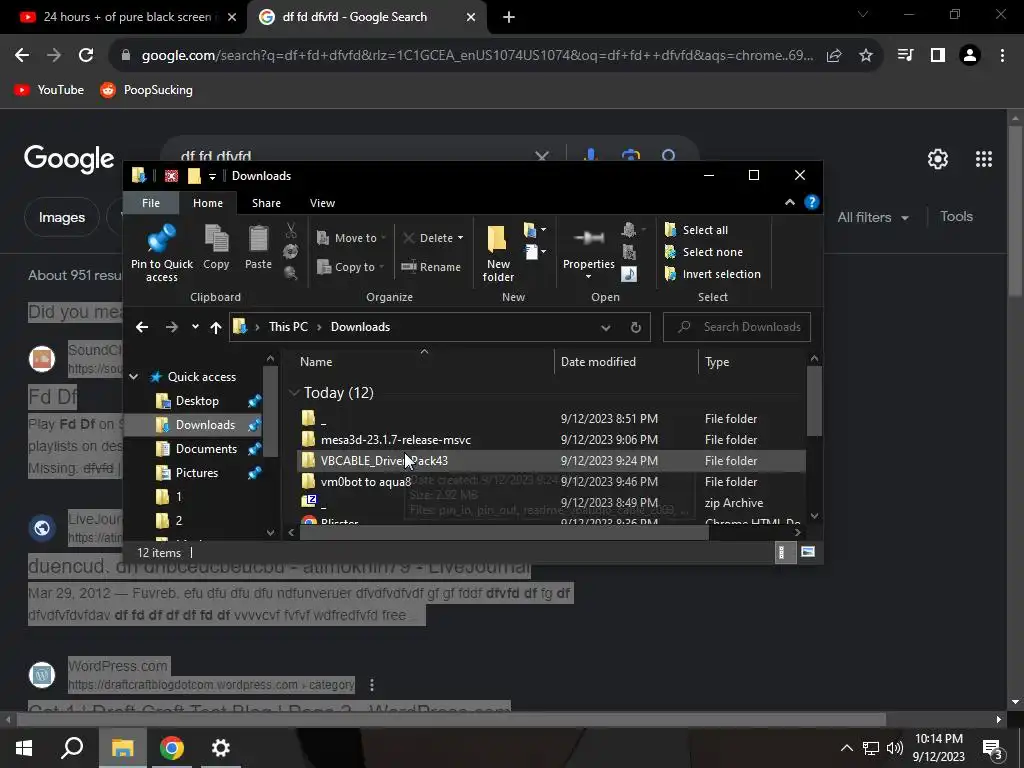Select Desktop in Quick access
Image resolution: width=1024 pixels, height=768 pixels.
click(197, 401)
